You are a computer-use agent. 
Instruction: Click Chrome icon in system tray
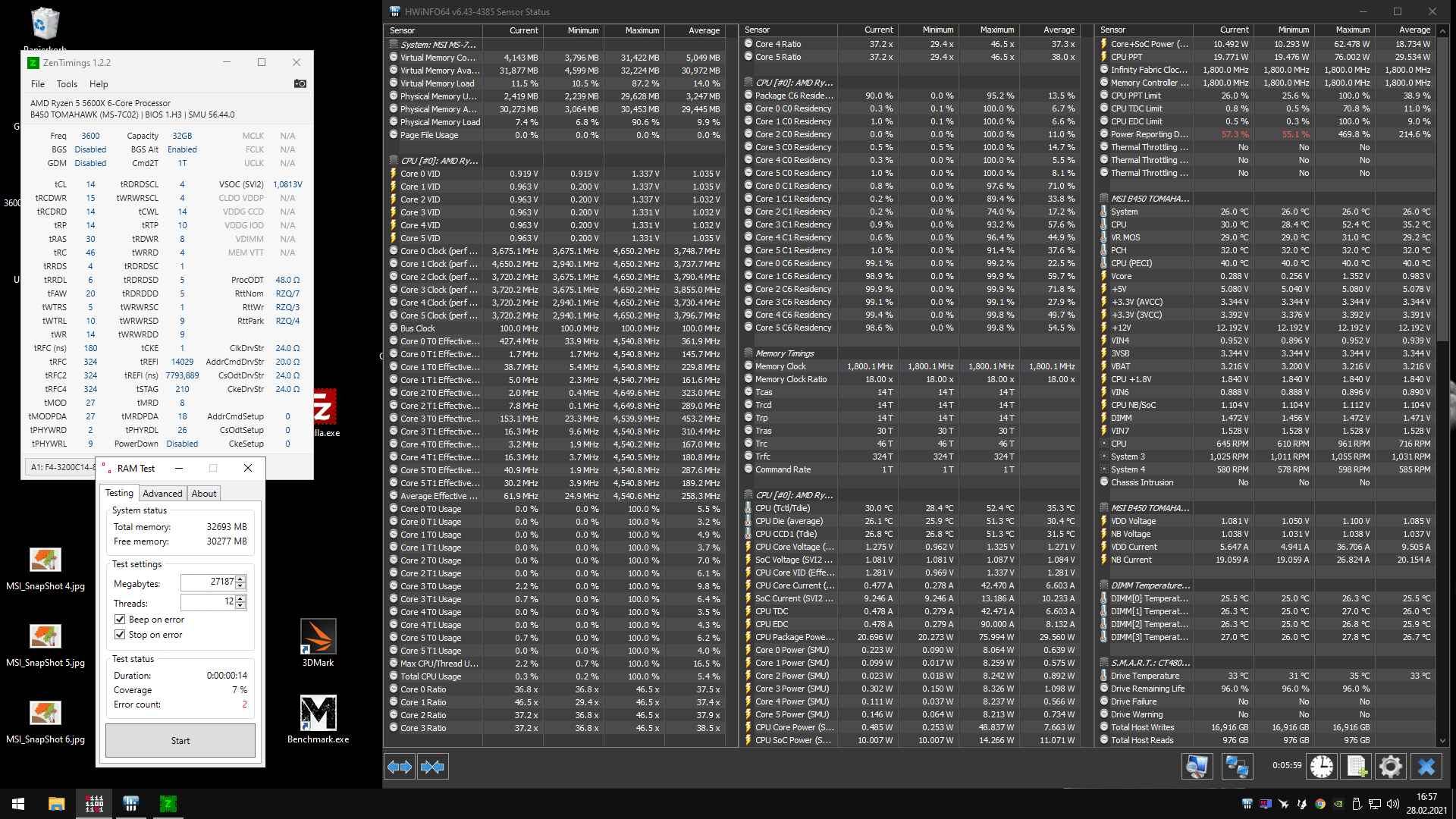(x=1320, y=804)
